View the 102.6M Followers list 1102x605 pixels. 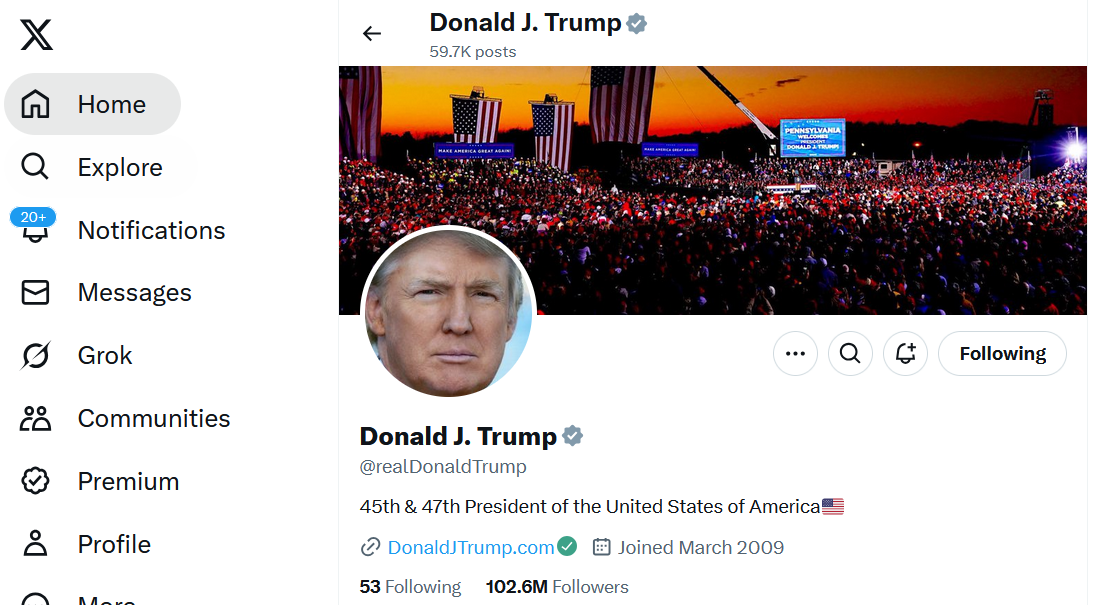tap(557, 587)
